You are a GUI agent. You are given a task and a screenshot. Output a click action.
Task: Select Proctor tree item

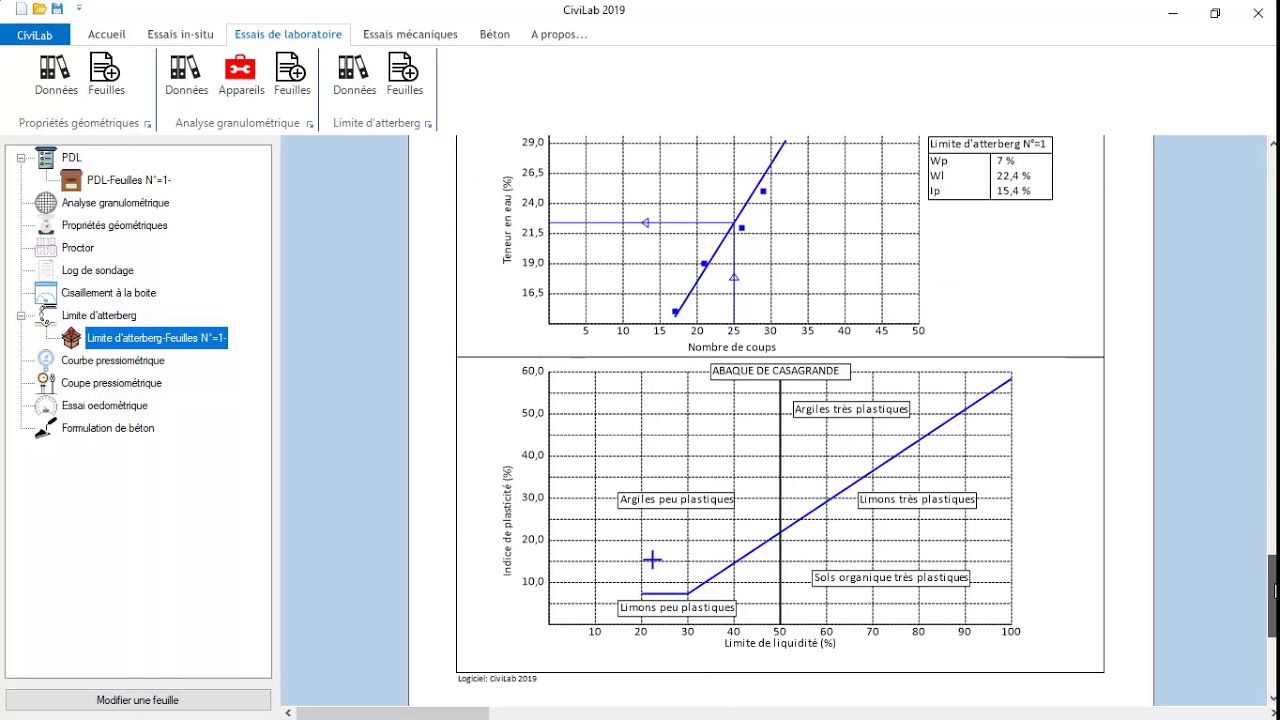78,248
